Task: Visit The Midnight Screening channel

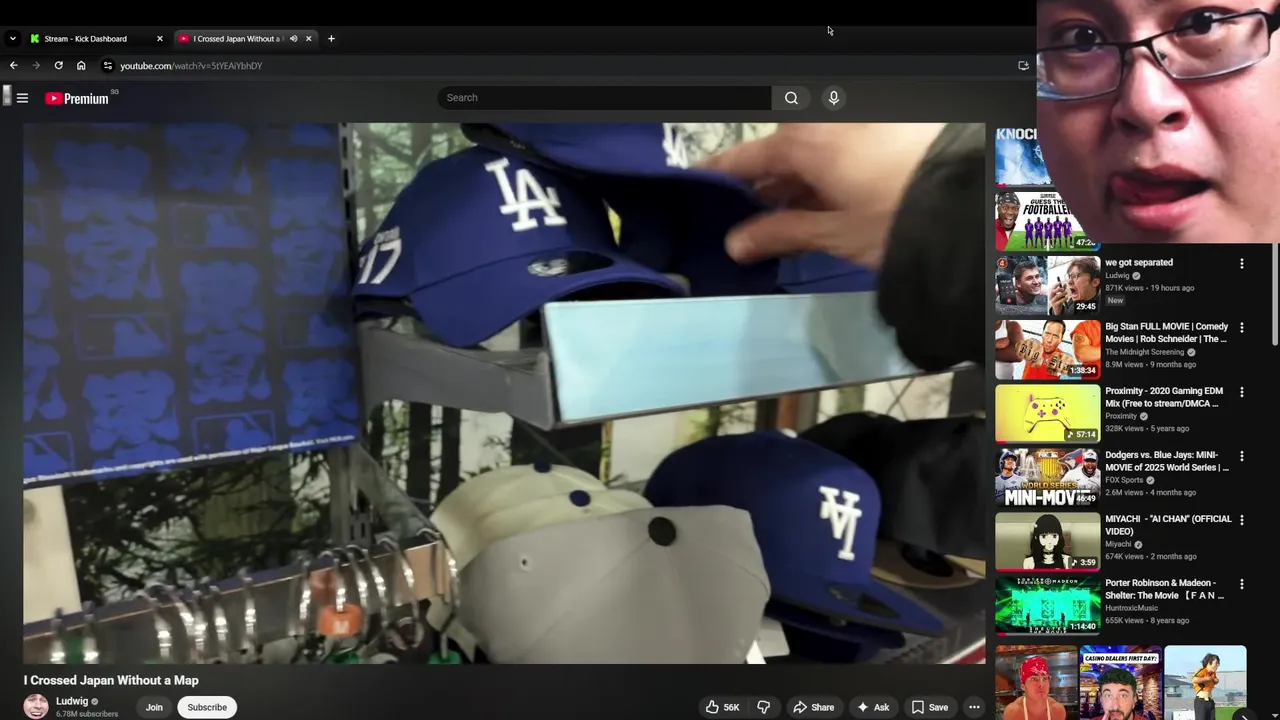Action: tap(1145, 352)
